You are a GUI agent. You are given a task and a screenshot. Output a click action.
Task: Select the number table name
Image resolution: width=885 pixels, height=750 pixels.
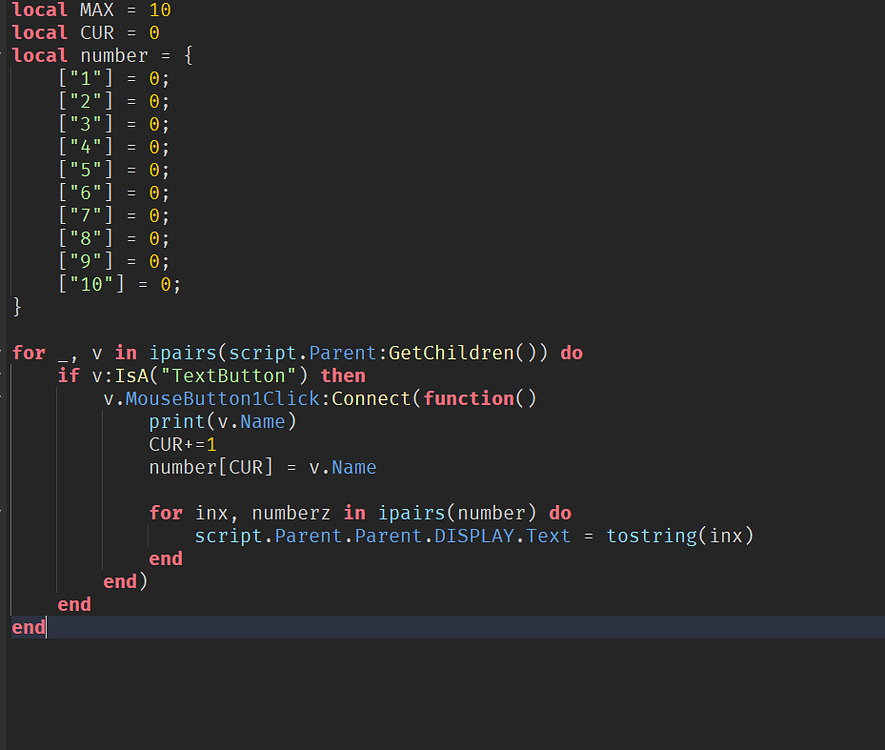(113, 55)
